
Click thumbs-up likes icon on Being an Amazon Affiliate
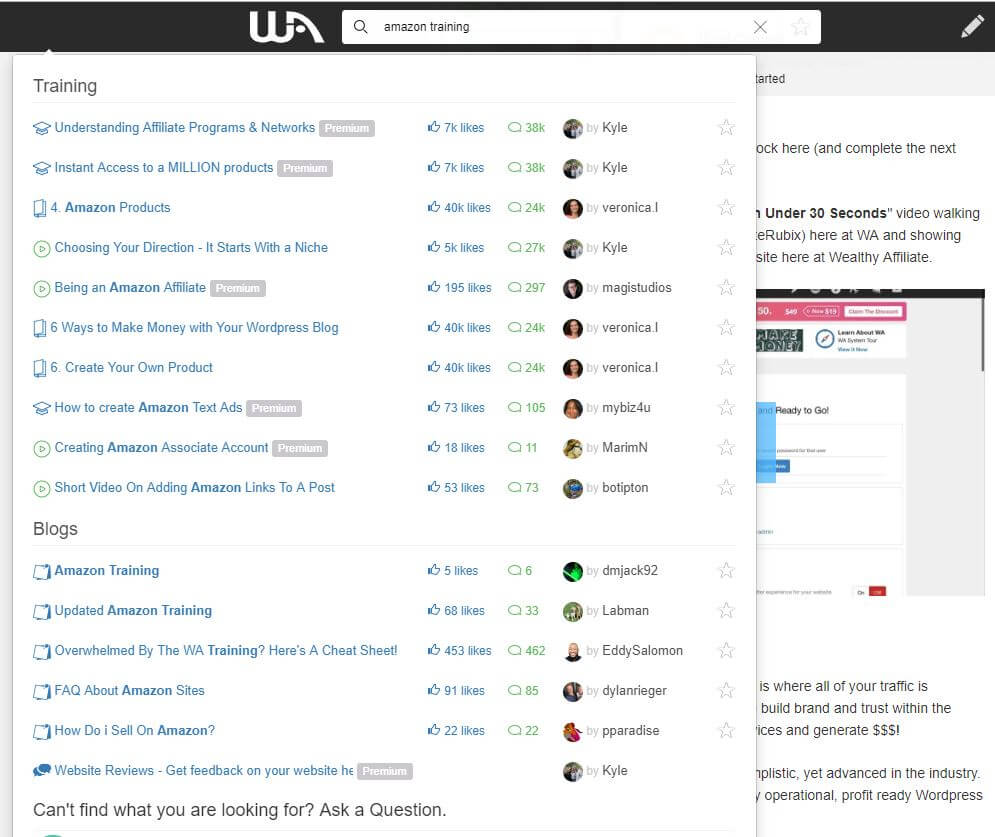434,287
